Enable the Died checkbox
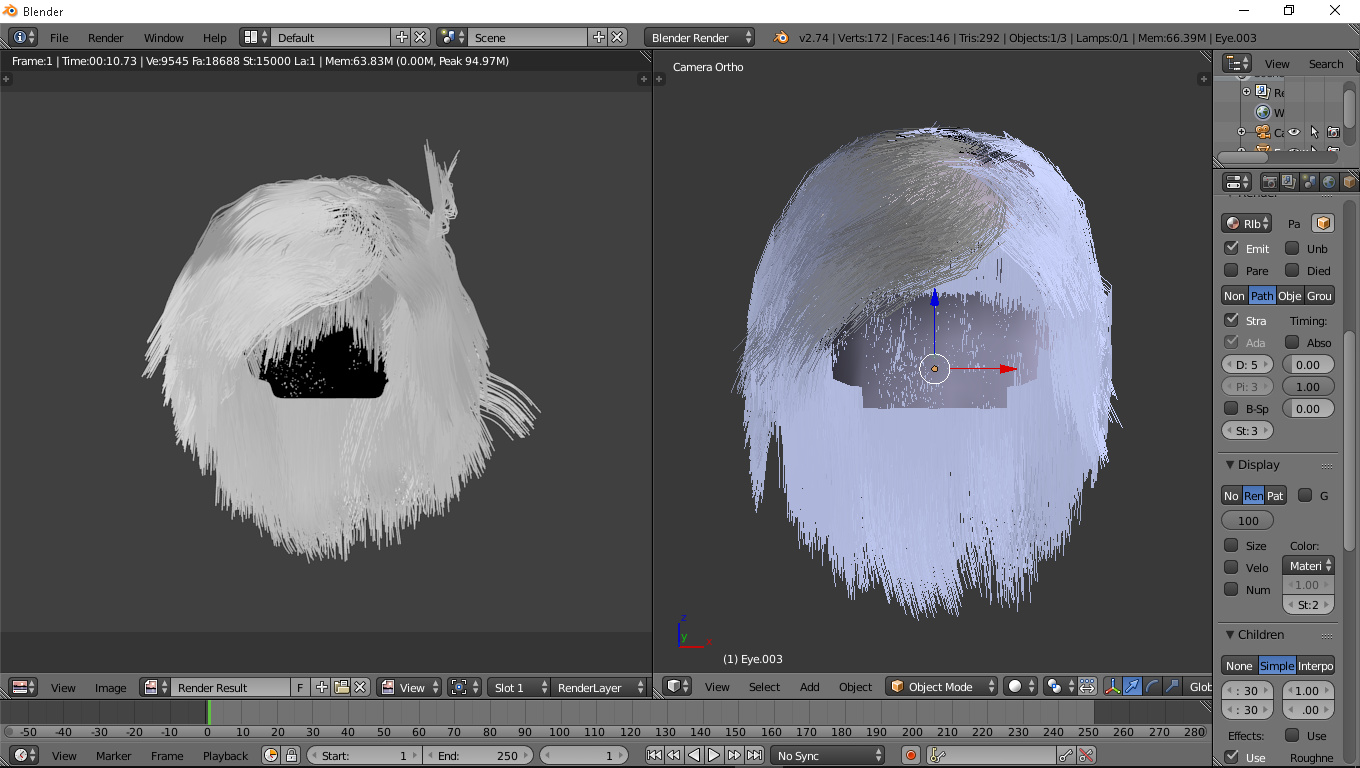The image size is (1360, 768). click(x=1292, y=270)
